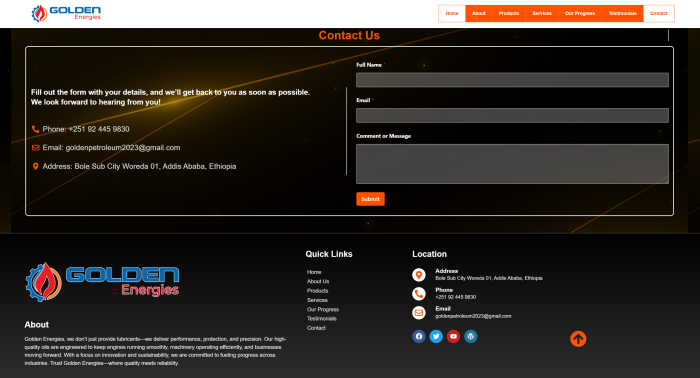
Task: Click the footer Location heading
Action: pos(429,254)
